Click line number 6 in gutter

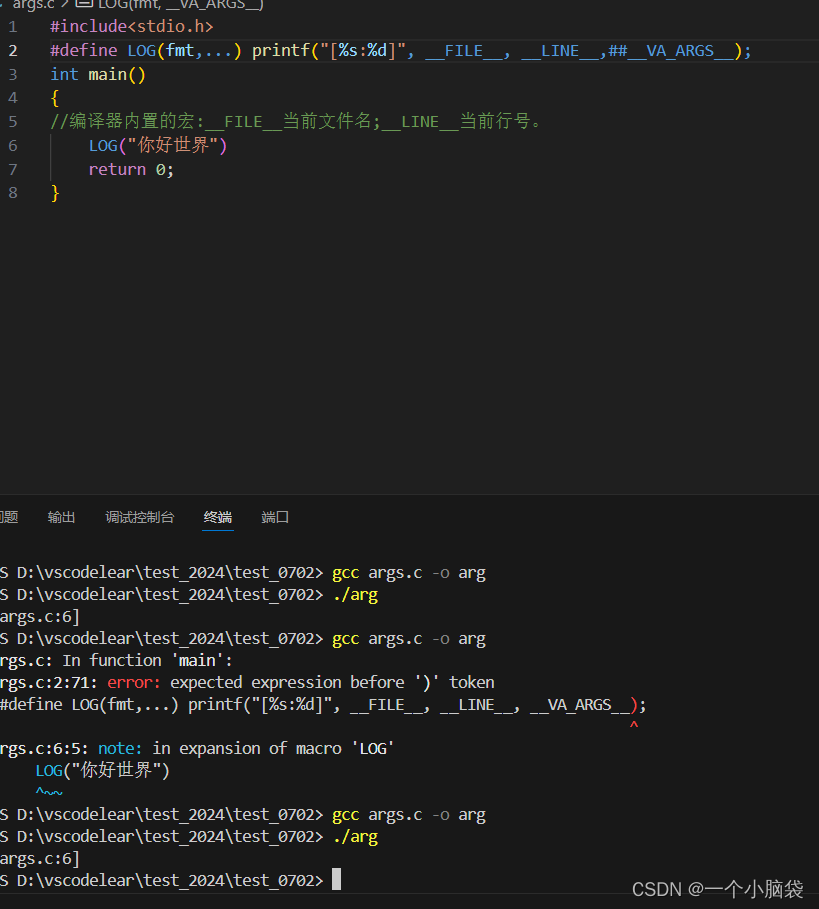tap(13, 146)
